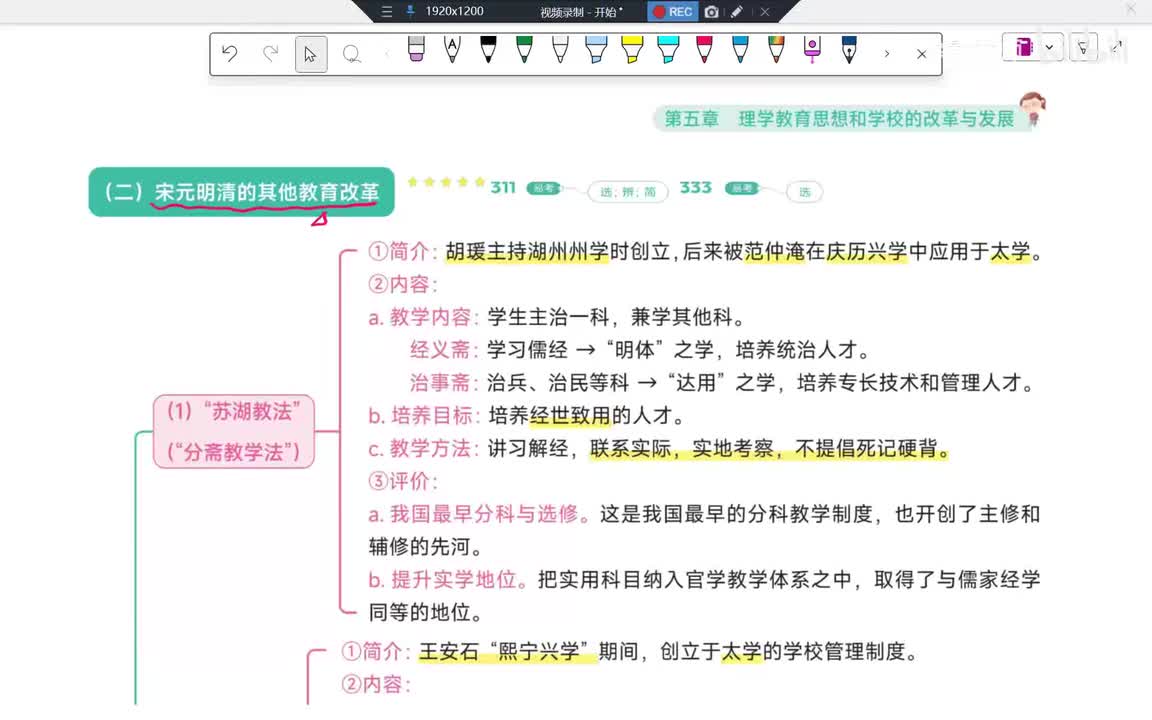Click the recorder pin icon
Screen dimensions: 1152x720
[x=410, y=11]
